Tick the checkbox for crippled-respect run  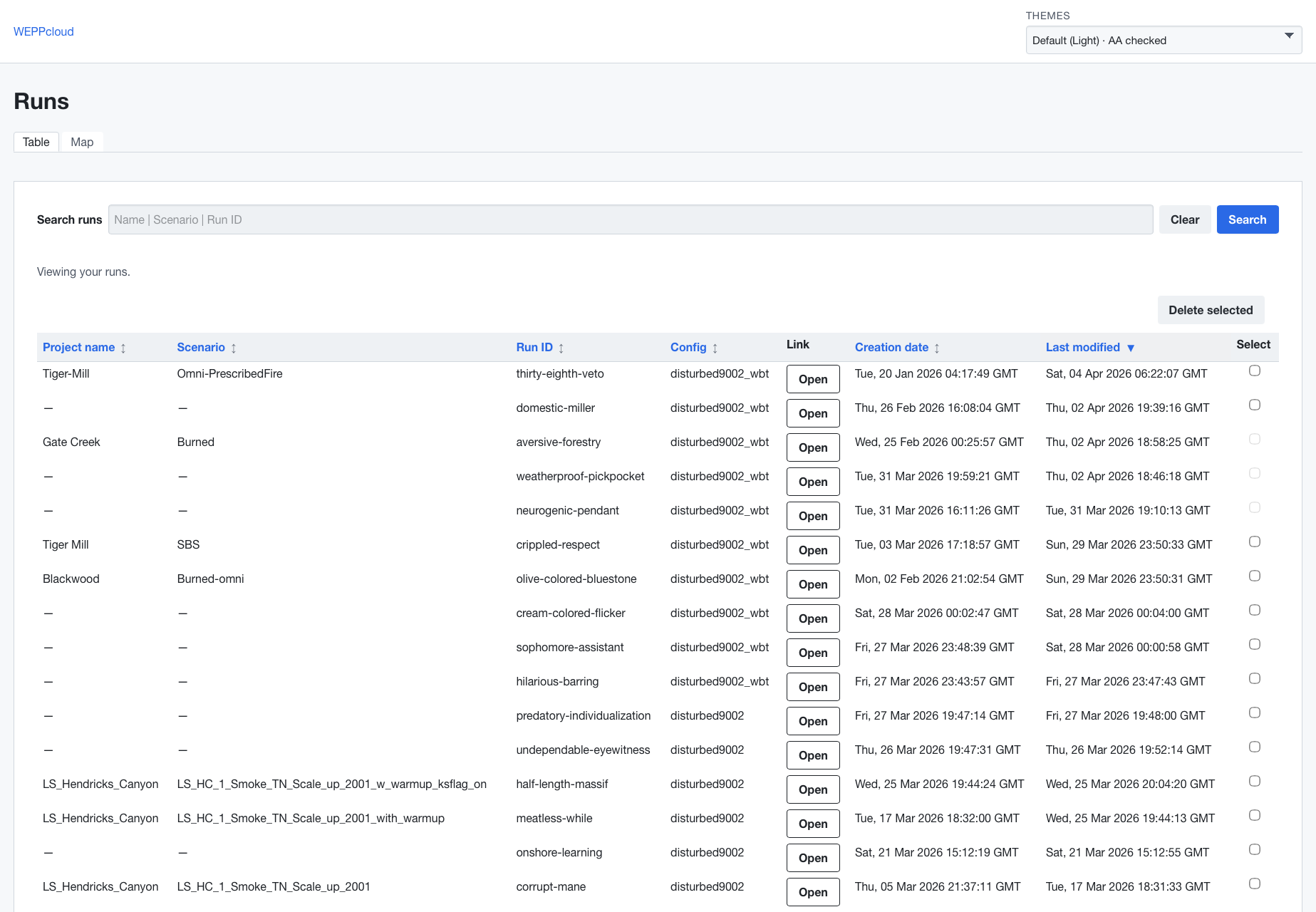coord(1255,541)
